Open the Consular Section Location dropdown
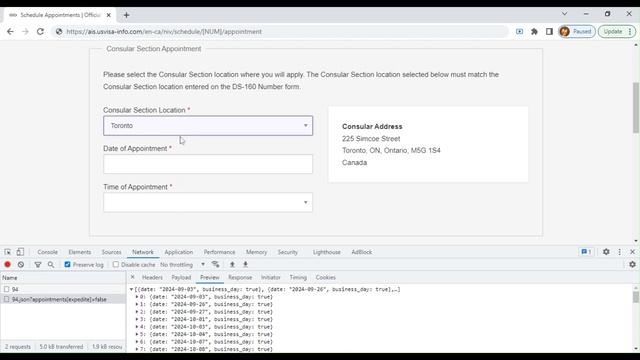The height and width of the screenshot is (360, 640). pos(208,125)
